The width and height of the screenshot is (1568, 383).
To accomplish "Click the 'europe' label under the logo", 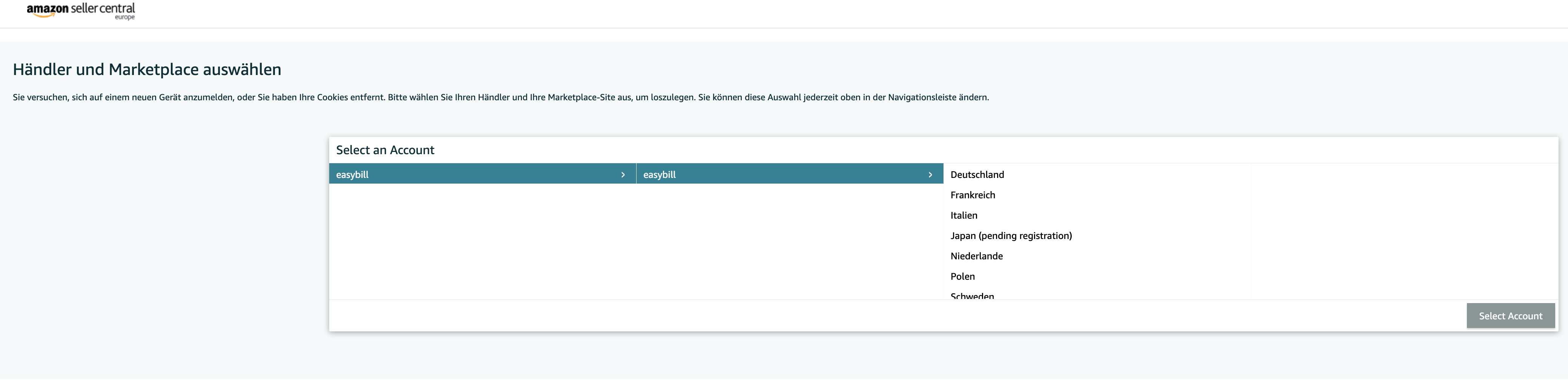I will [125, 18].
